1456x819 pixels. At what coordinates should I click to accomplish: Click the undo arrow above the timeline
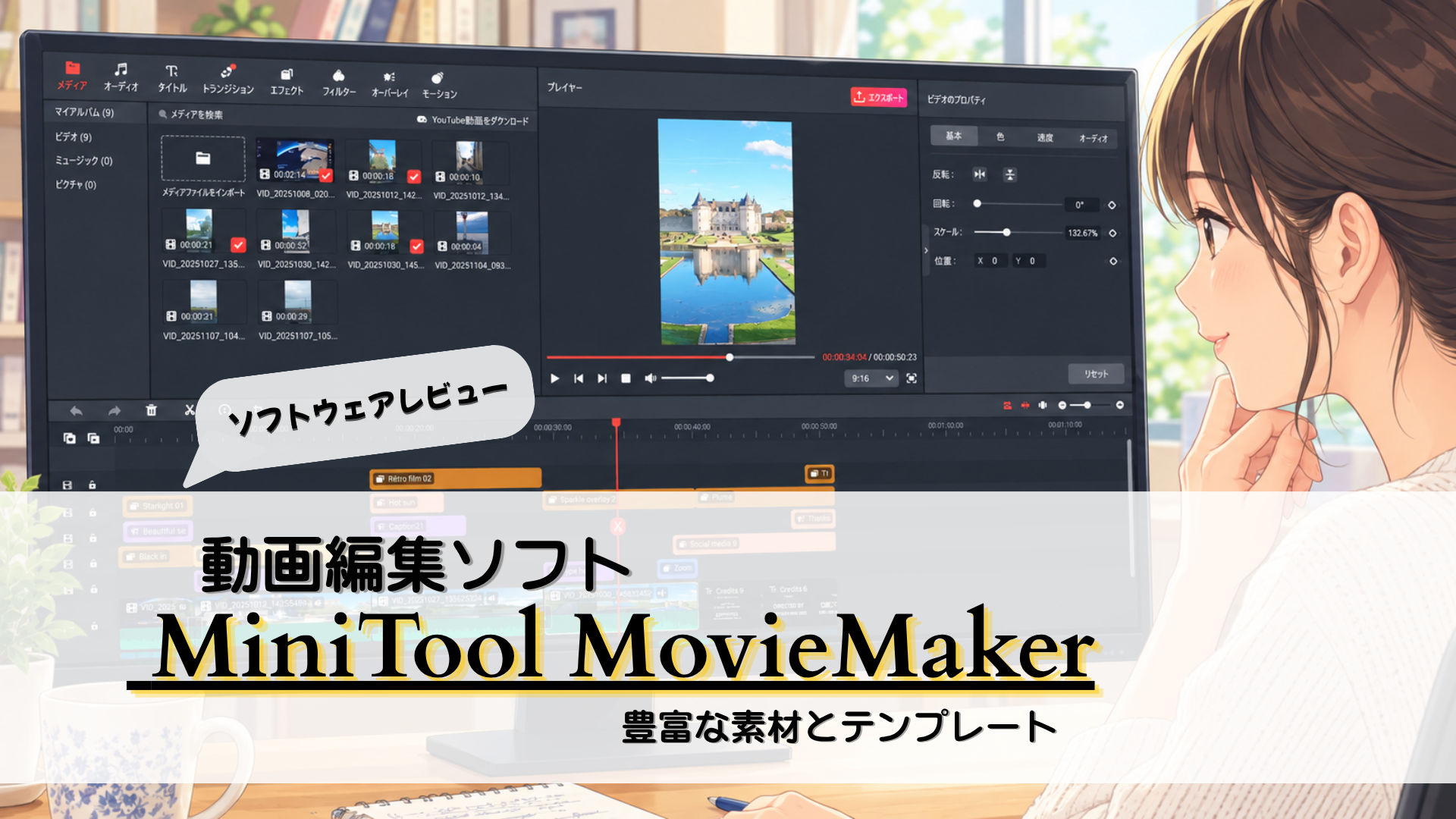point(76,411)
